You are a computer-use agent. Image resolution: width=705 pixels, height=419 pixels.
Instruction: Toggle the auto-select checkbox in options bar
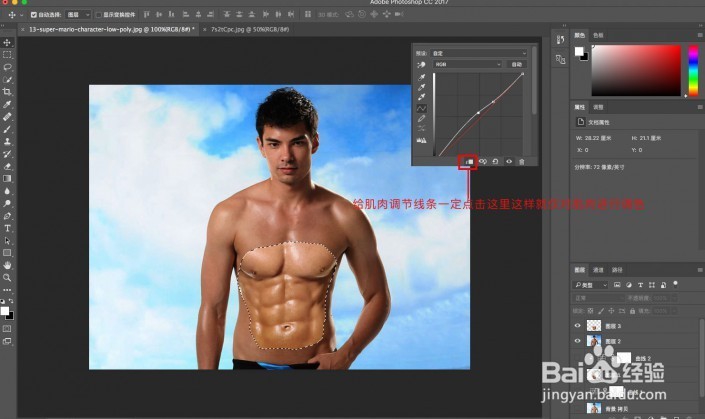pyautogui.click(x=33, y=15)
